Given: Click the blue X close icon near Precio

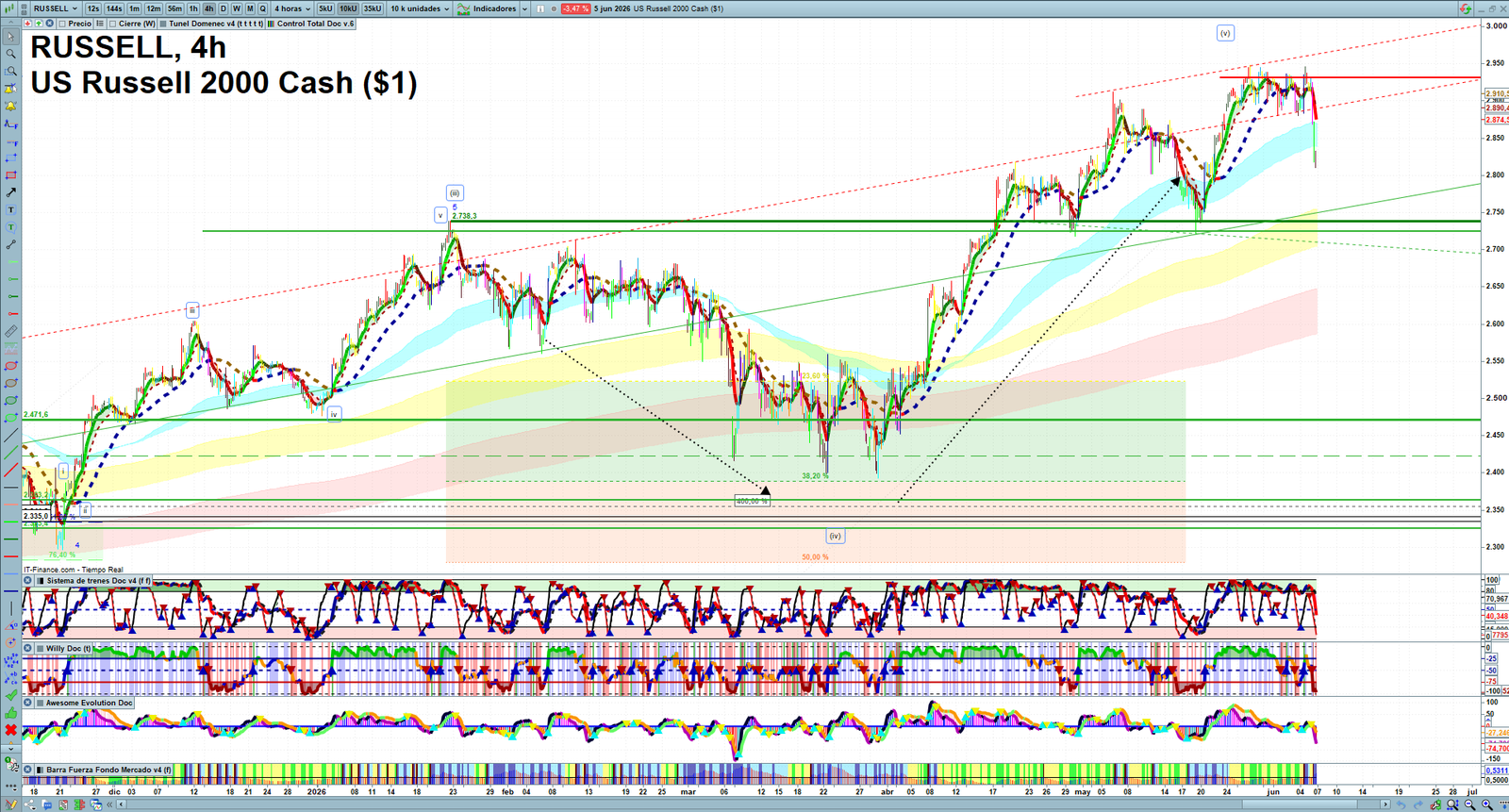Looking at the screenshot, I should click(x=49, y=24).
